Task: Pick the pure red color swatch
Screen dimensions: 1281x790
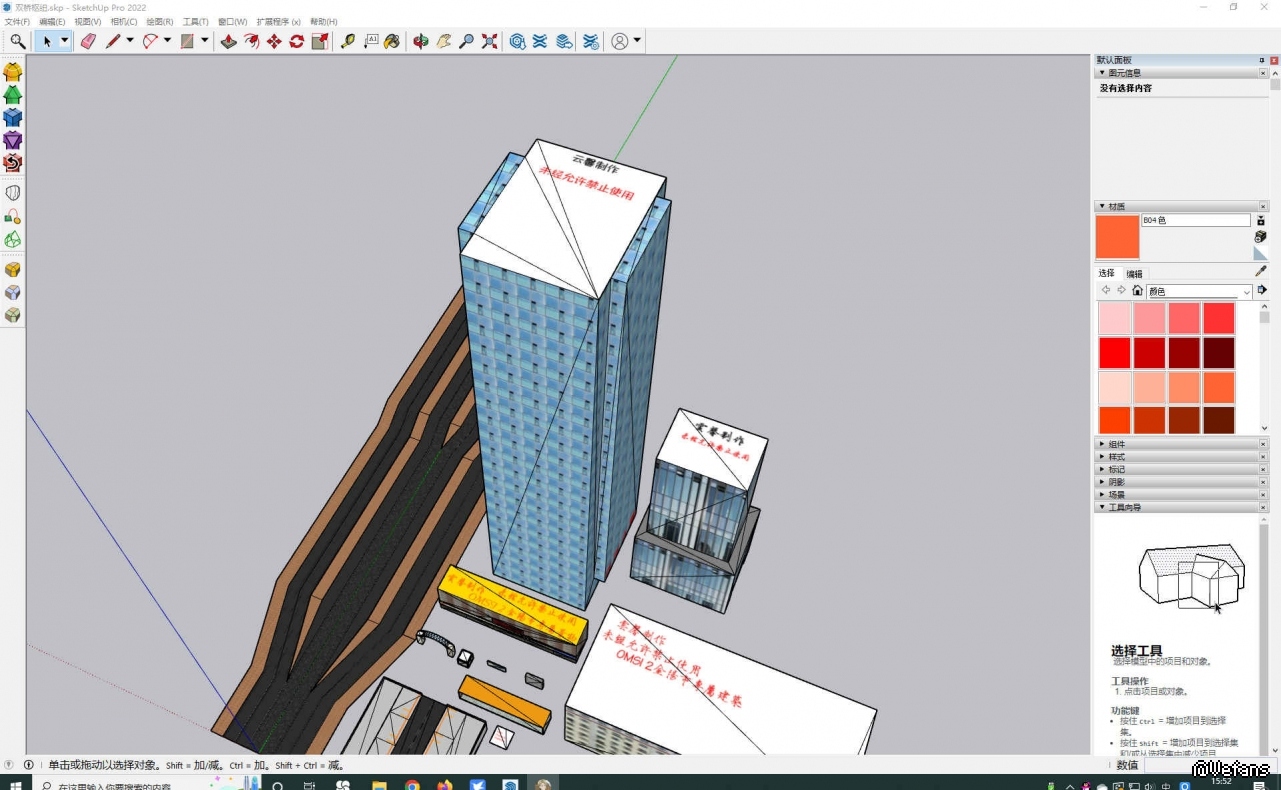Action: point(1114,353)
